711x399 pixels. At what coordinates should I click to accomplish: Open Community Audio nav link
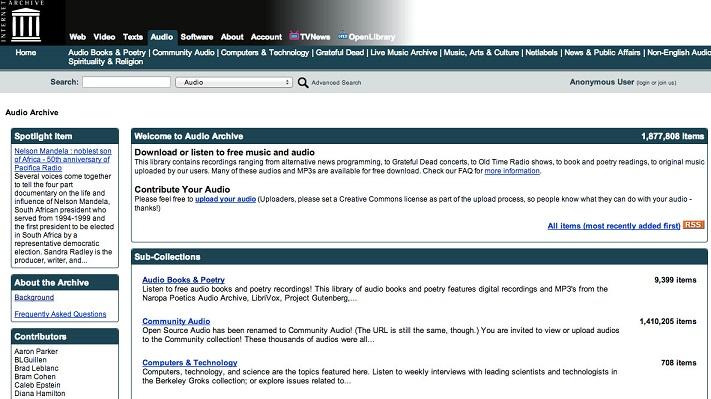(183, 53)
